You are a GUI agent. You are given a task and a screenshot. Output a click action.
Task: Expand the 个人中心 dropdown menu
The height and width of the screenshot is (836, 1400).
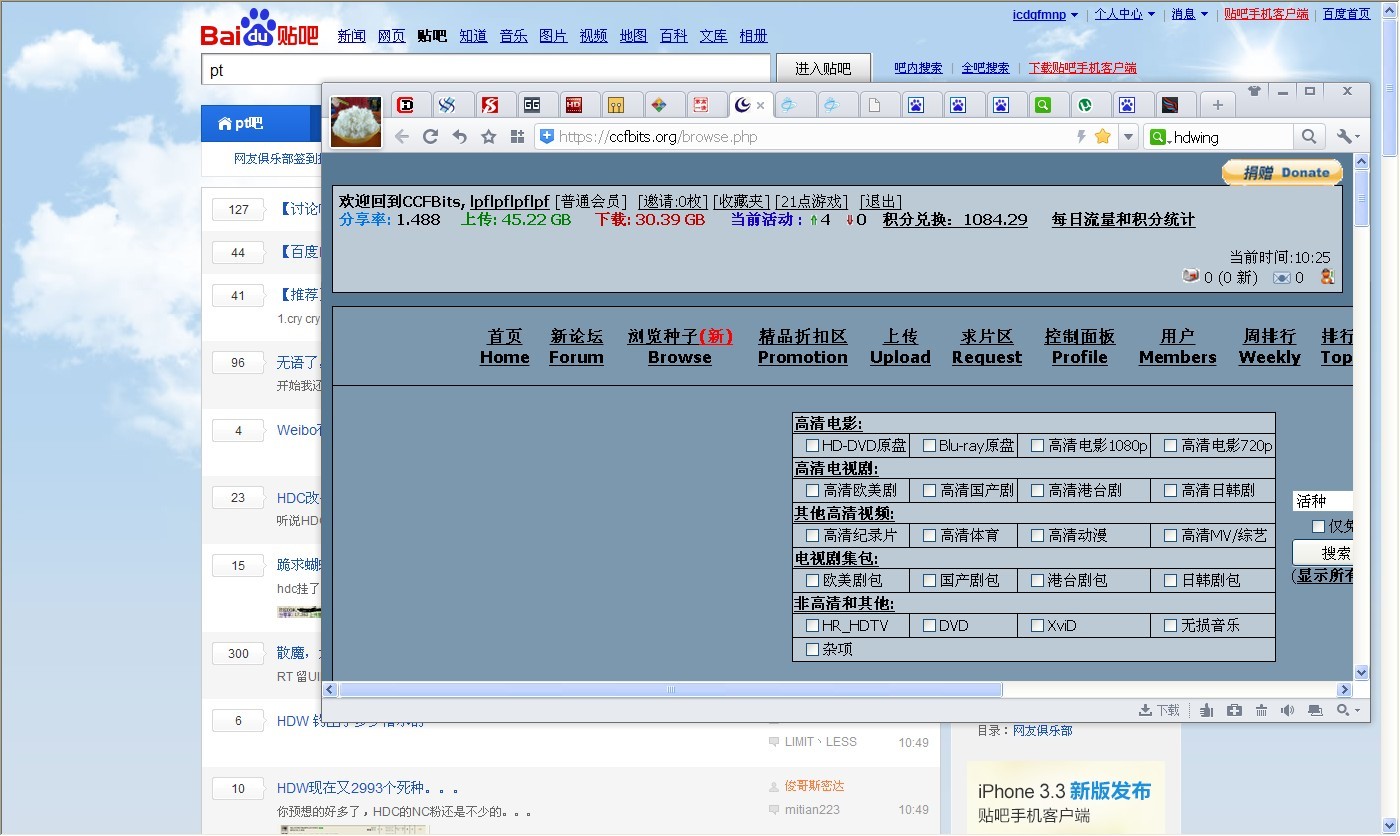coord(1125,14)
